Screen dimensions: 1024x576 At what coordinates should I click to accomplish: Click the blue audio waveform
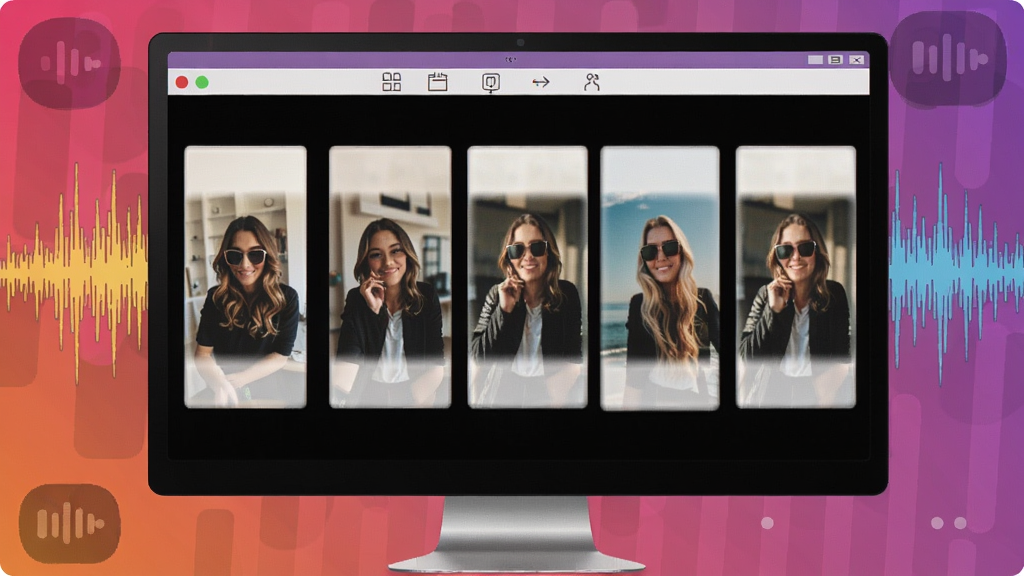click(956, 273)
